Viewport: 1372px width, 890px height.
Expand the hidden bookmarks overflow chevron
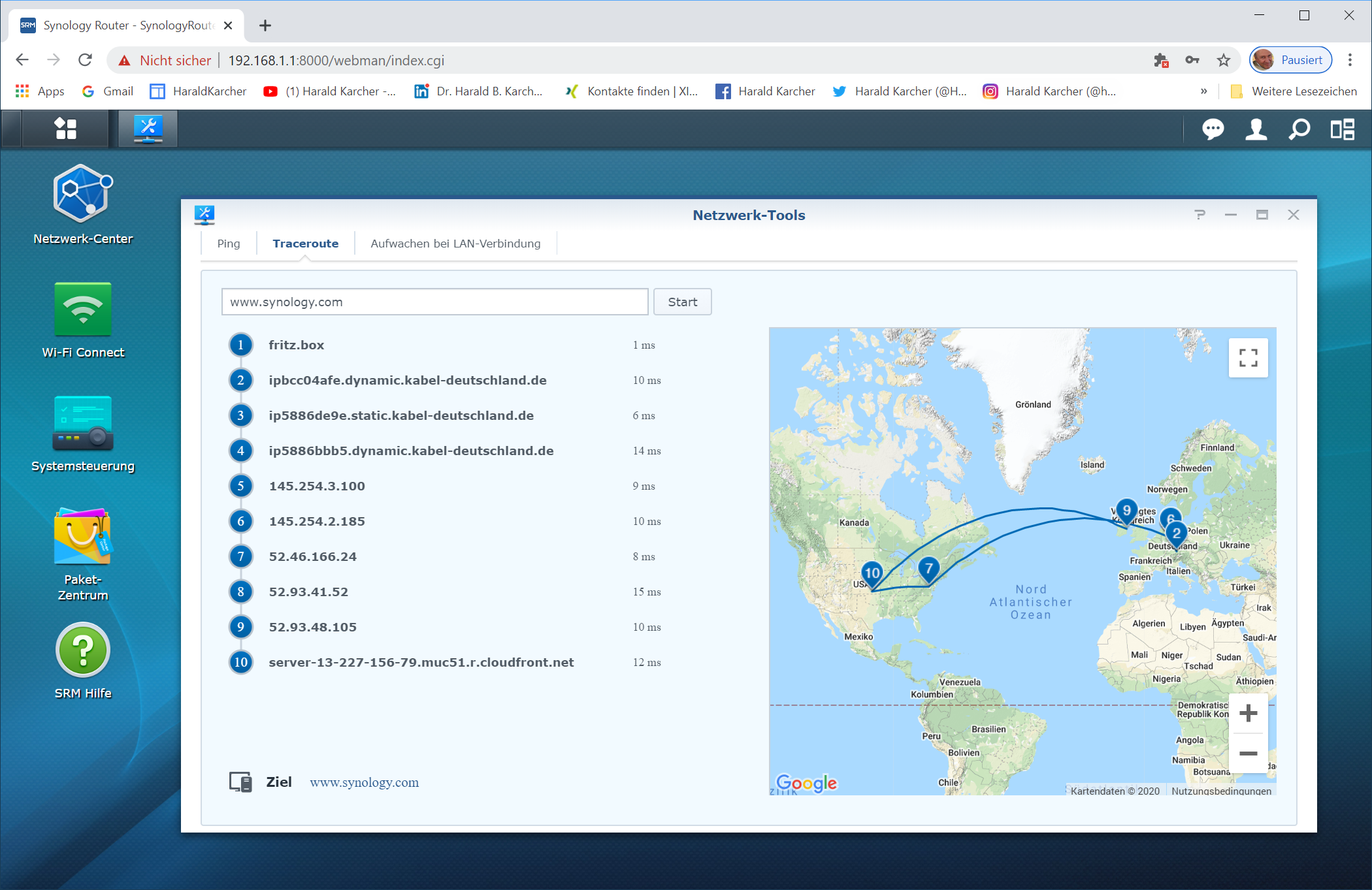pos(1203,91)
